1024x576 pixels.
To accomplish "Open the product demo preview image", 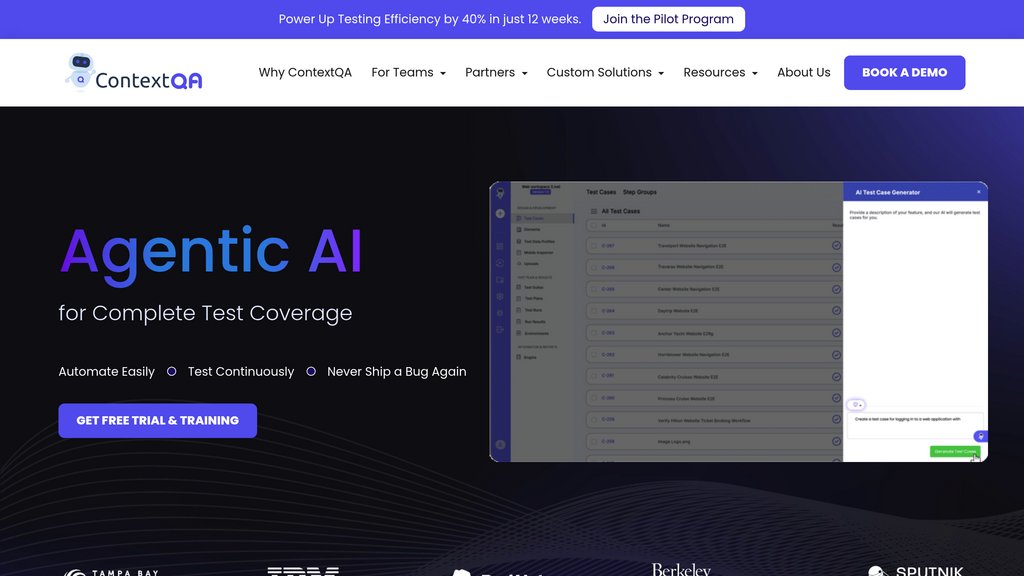I will point(738,321).
